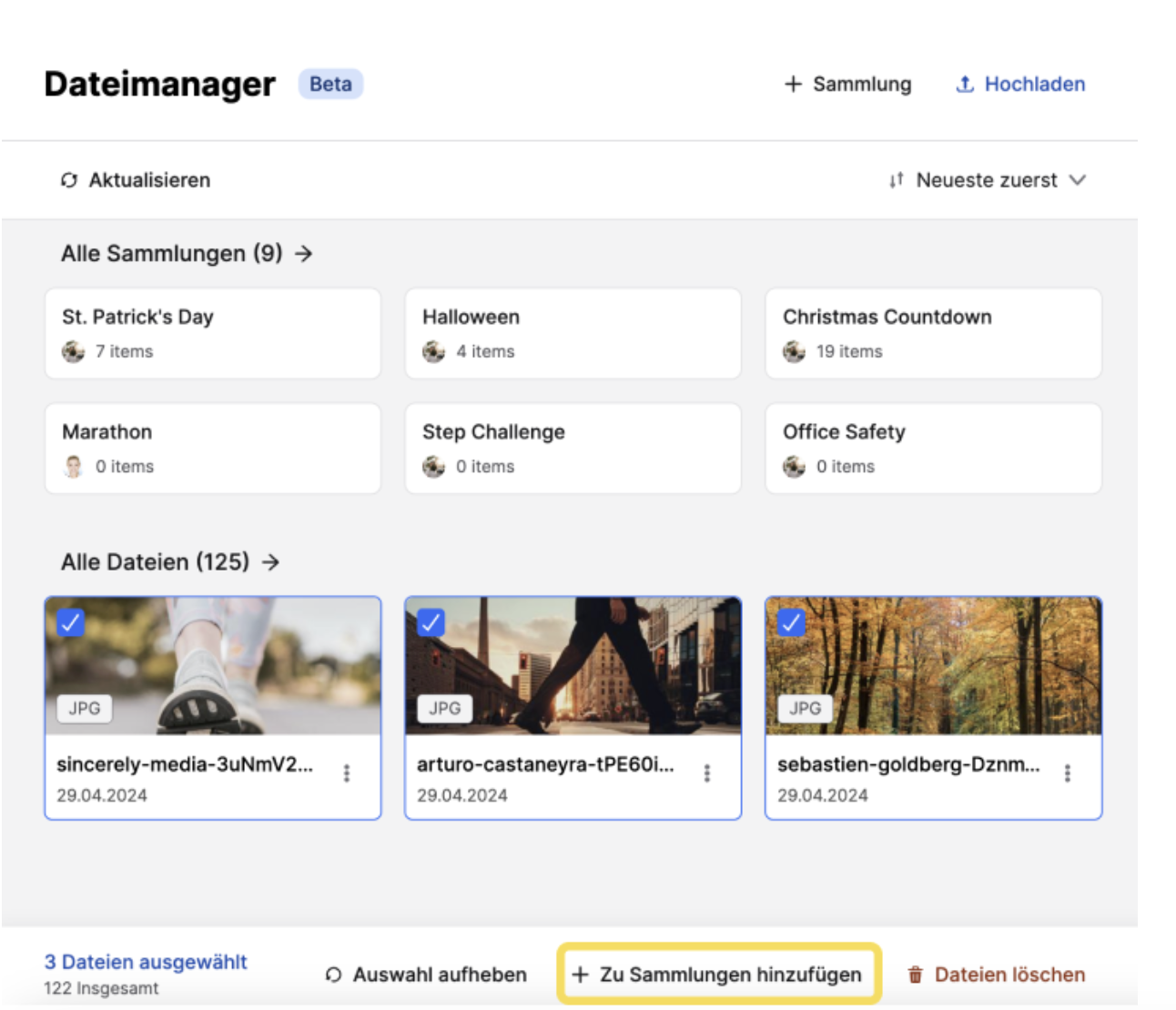Image resolution: width=1176 pixels, height=1010 pixels.
Task: Click the sort arrows icon beside Neueste zuerst
Action: (897, 180)
